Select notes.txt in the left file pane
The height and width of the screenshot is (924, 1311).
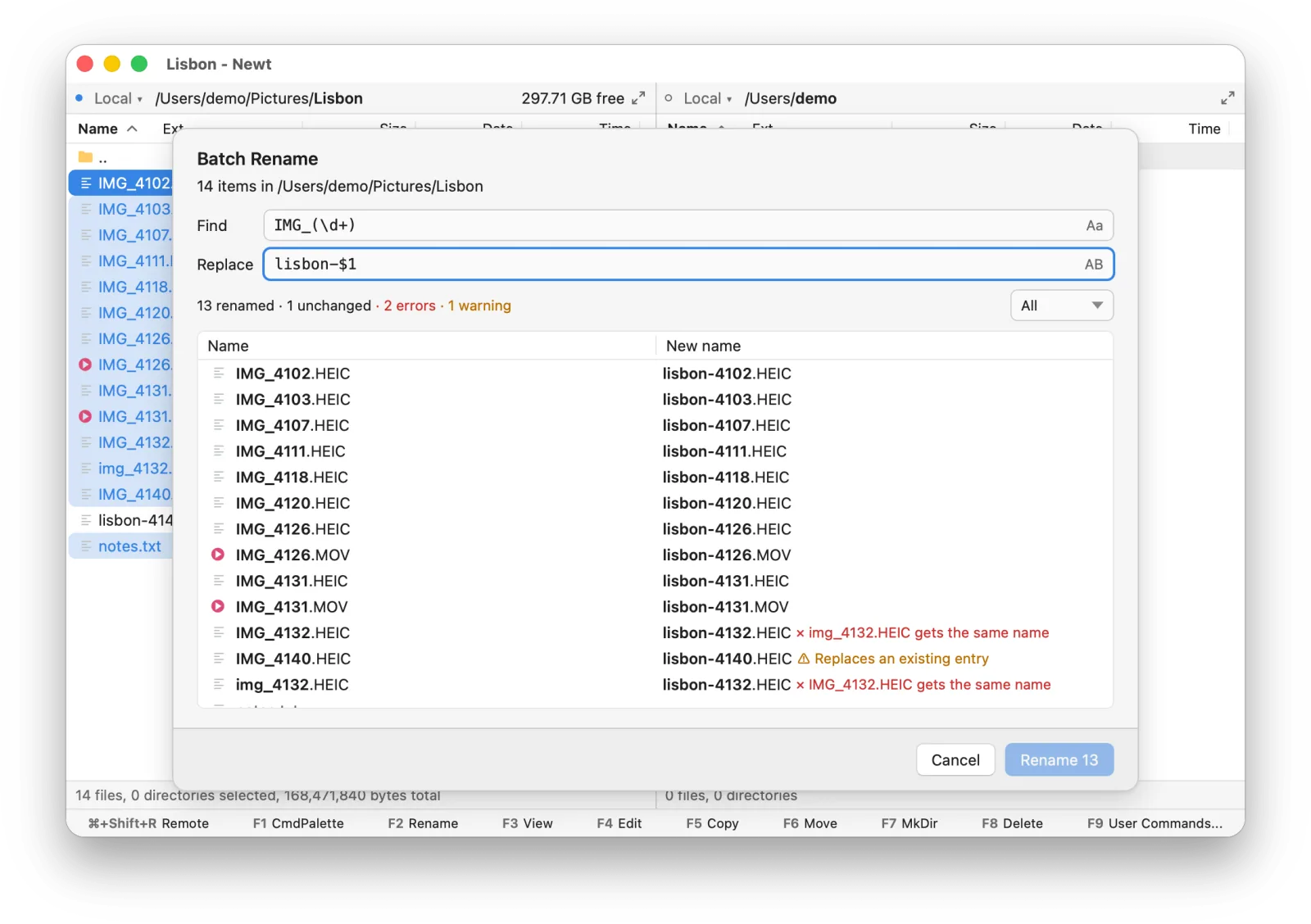click(121, 546)
